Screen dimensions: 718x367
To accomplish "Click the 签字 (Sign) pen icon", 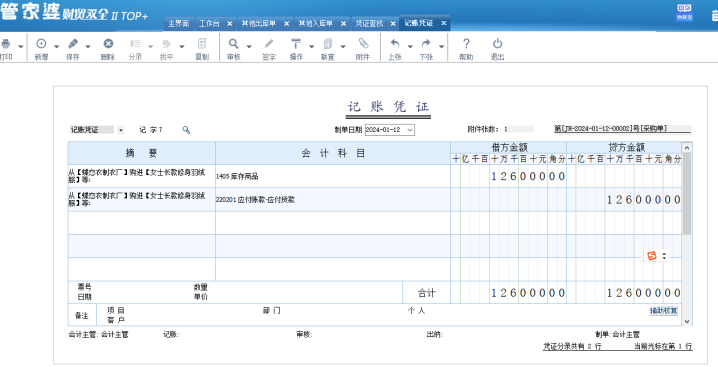I will click(x=269, y=44).
